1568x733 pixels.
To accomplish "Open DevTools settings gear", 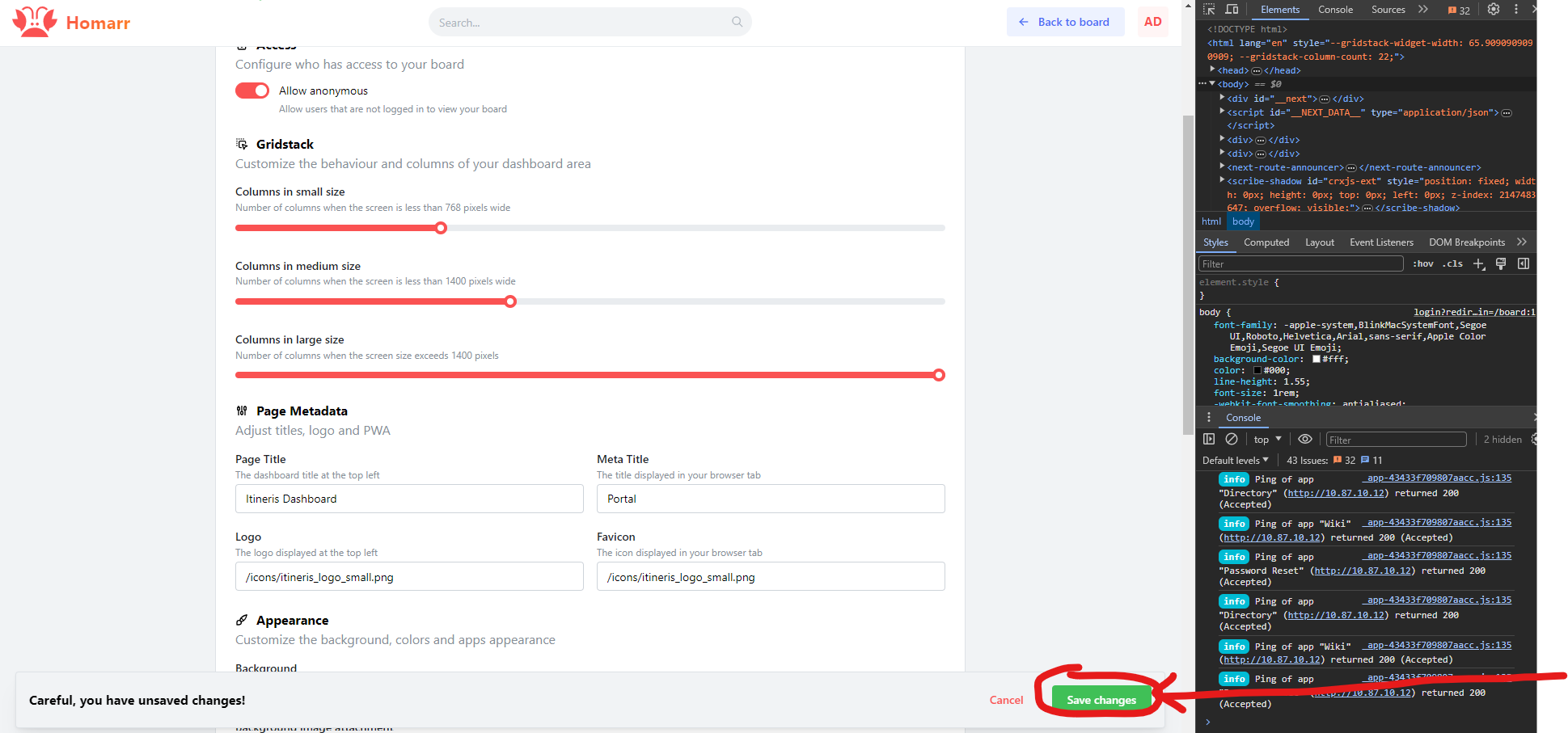I will pos(1494,10).
